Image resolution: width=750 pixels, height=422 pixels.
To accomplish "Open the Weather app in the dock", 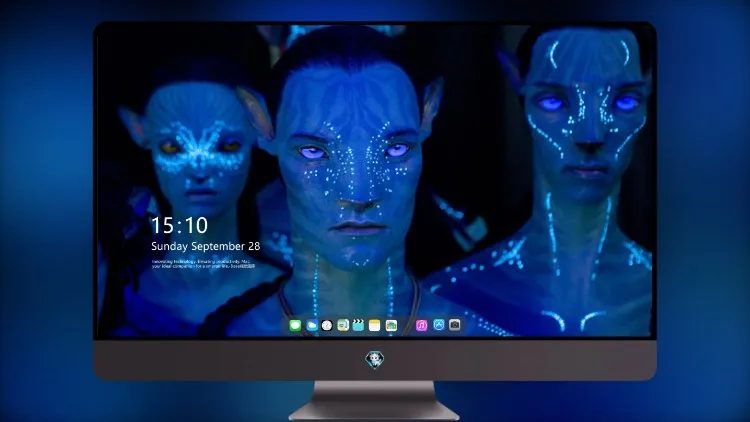I will [x=311, y=325].
